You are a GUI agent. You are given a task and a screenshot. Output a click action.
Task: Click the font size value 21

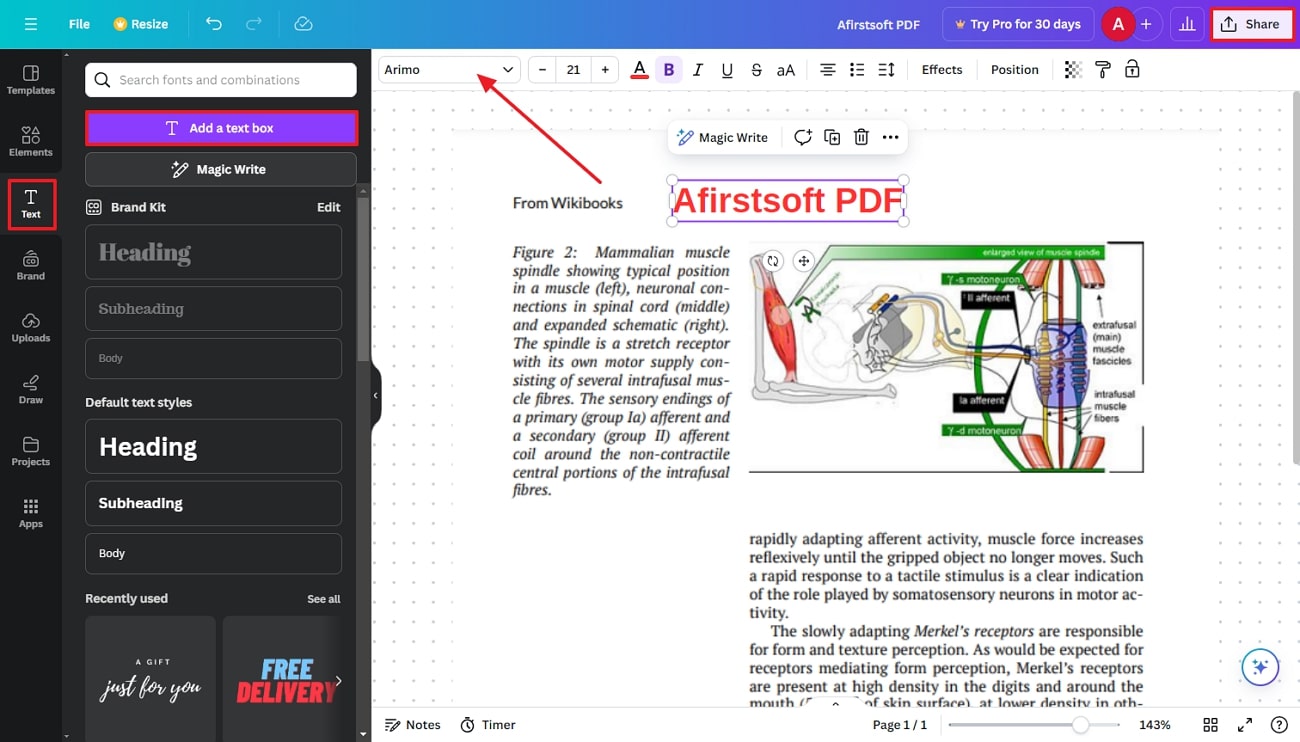click(x=573, y=69)
